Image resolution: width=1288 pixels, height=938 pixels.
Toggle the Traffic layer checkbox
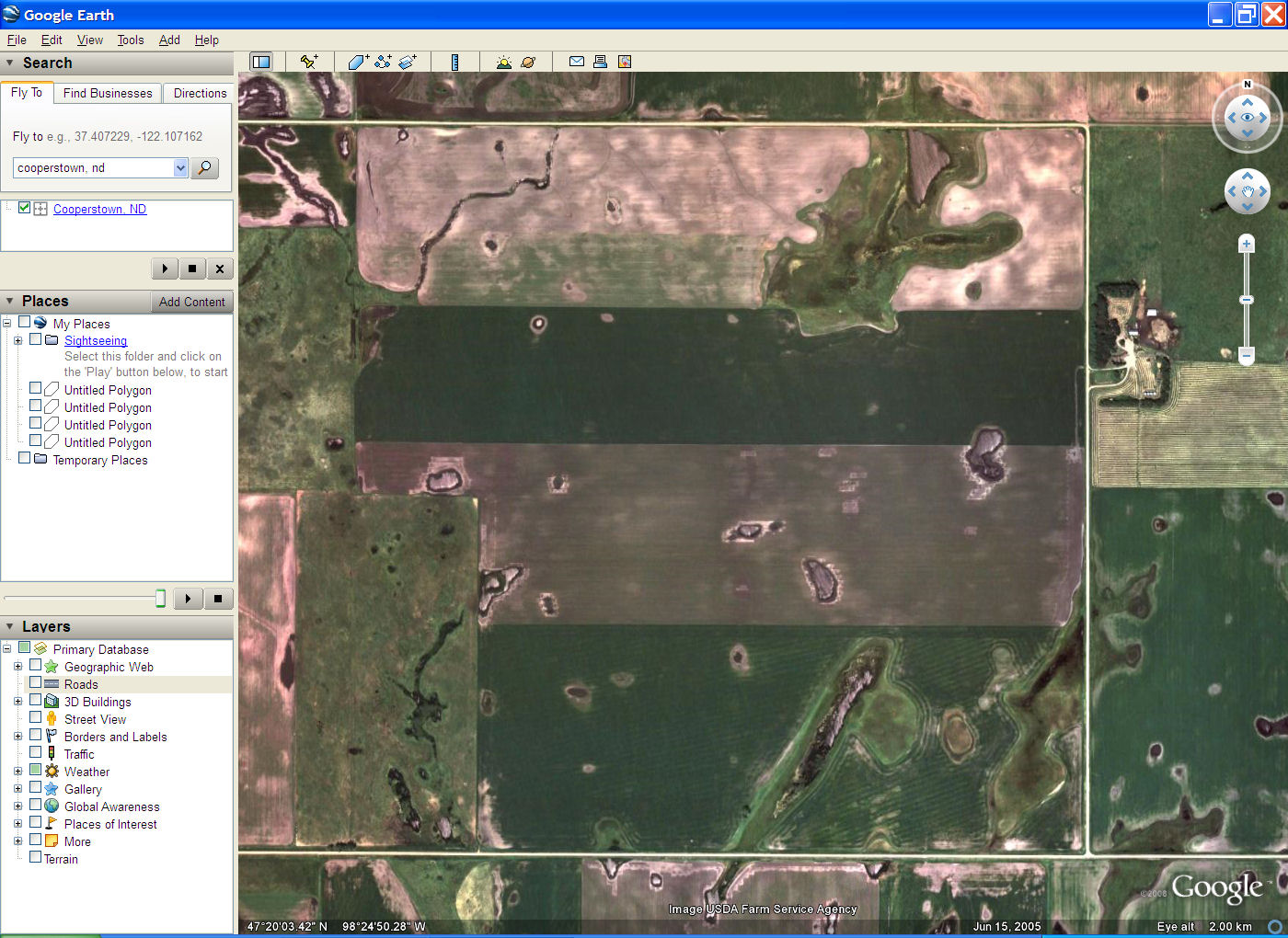[x=35, y=753]
